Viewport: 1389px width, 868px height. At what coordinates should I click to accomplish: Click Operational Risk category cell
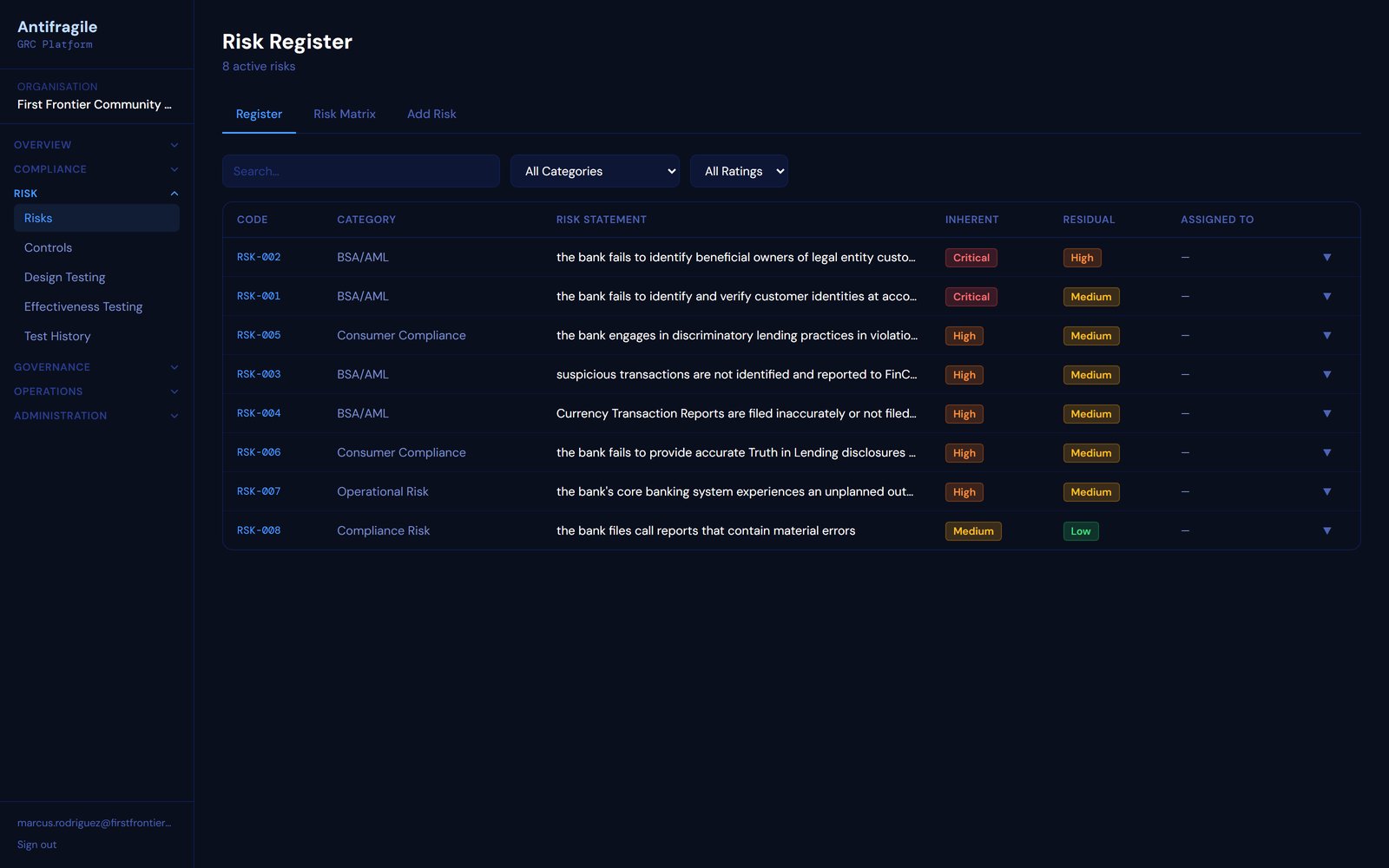coord(383,491)
